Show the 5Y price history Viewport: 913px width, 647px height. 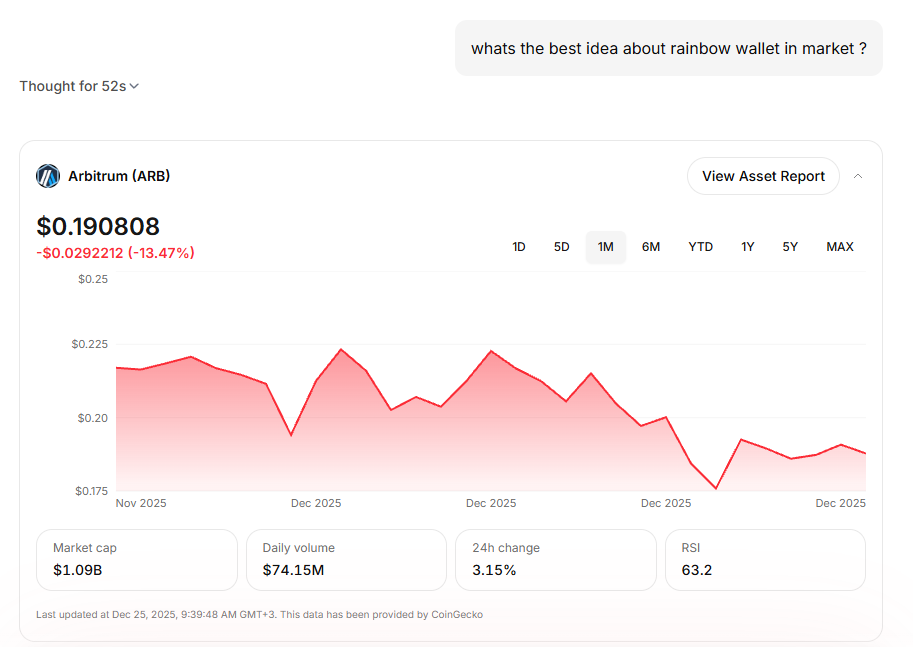click(x=790, y=247)
